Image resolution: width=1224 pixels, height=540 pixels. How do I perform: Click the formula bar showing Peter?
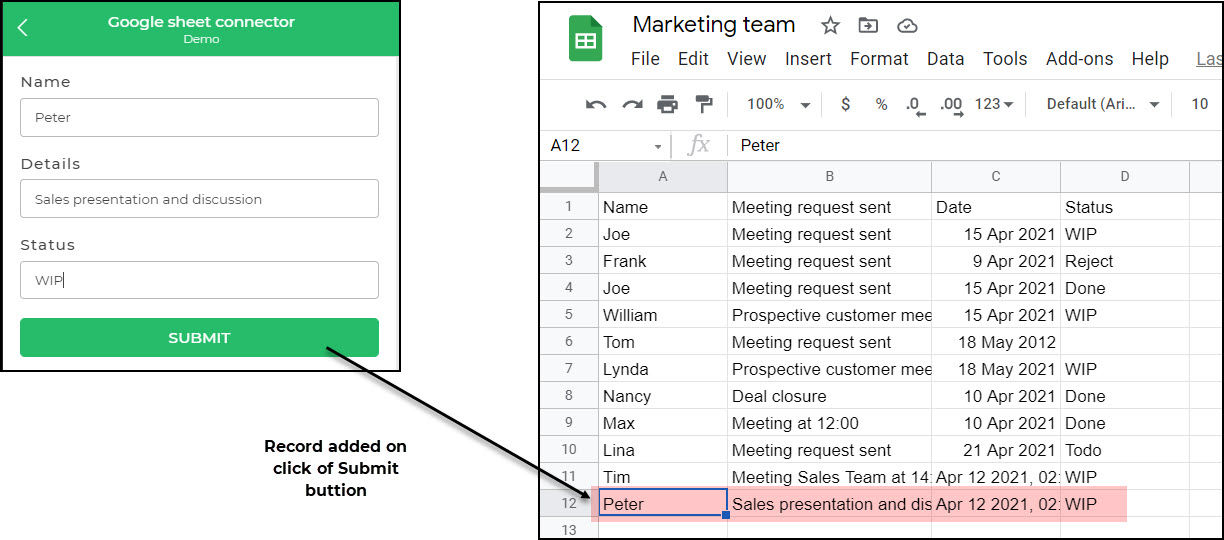click(x=975, y=146)
